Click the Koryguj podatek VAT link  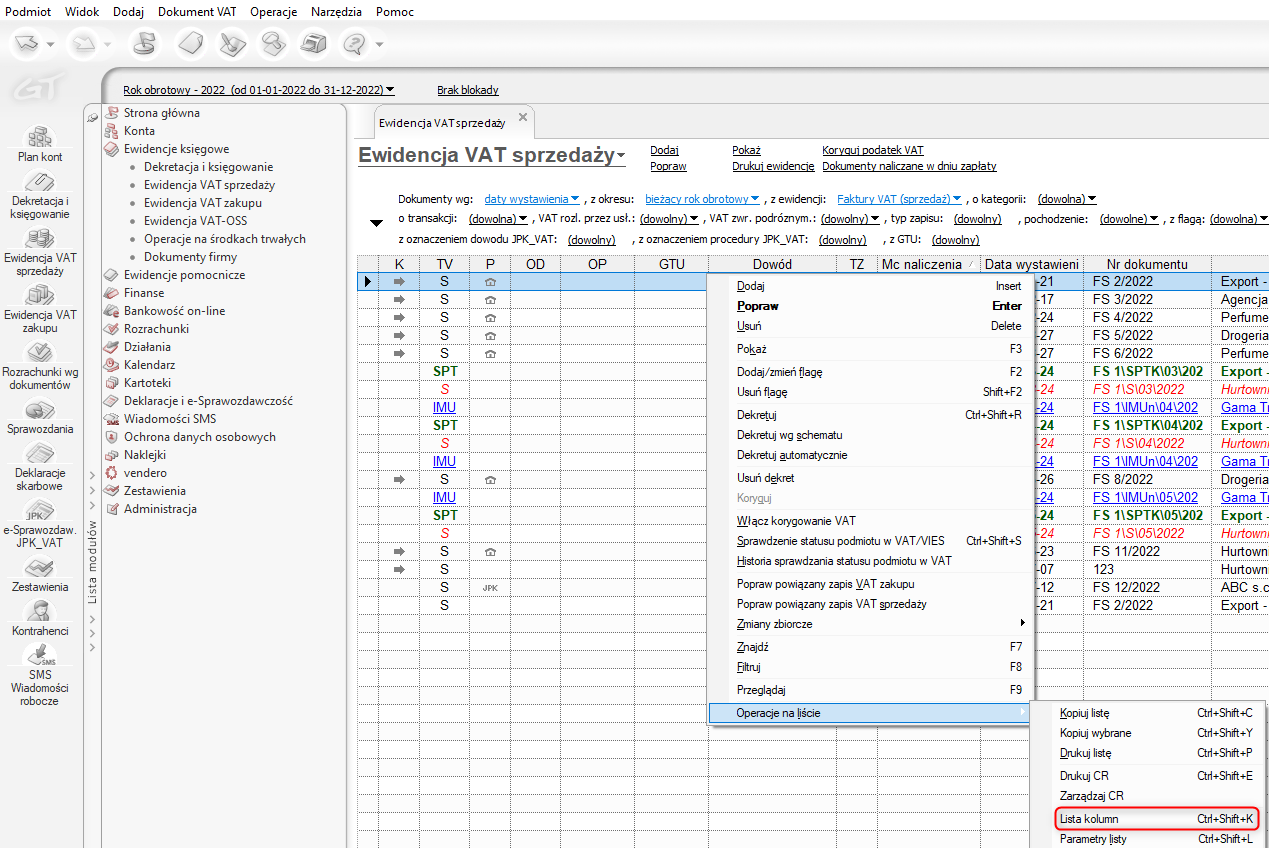coord(872,150)
